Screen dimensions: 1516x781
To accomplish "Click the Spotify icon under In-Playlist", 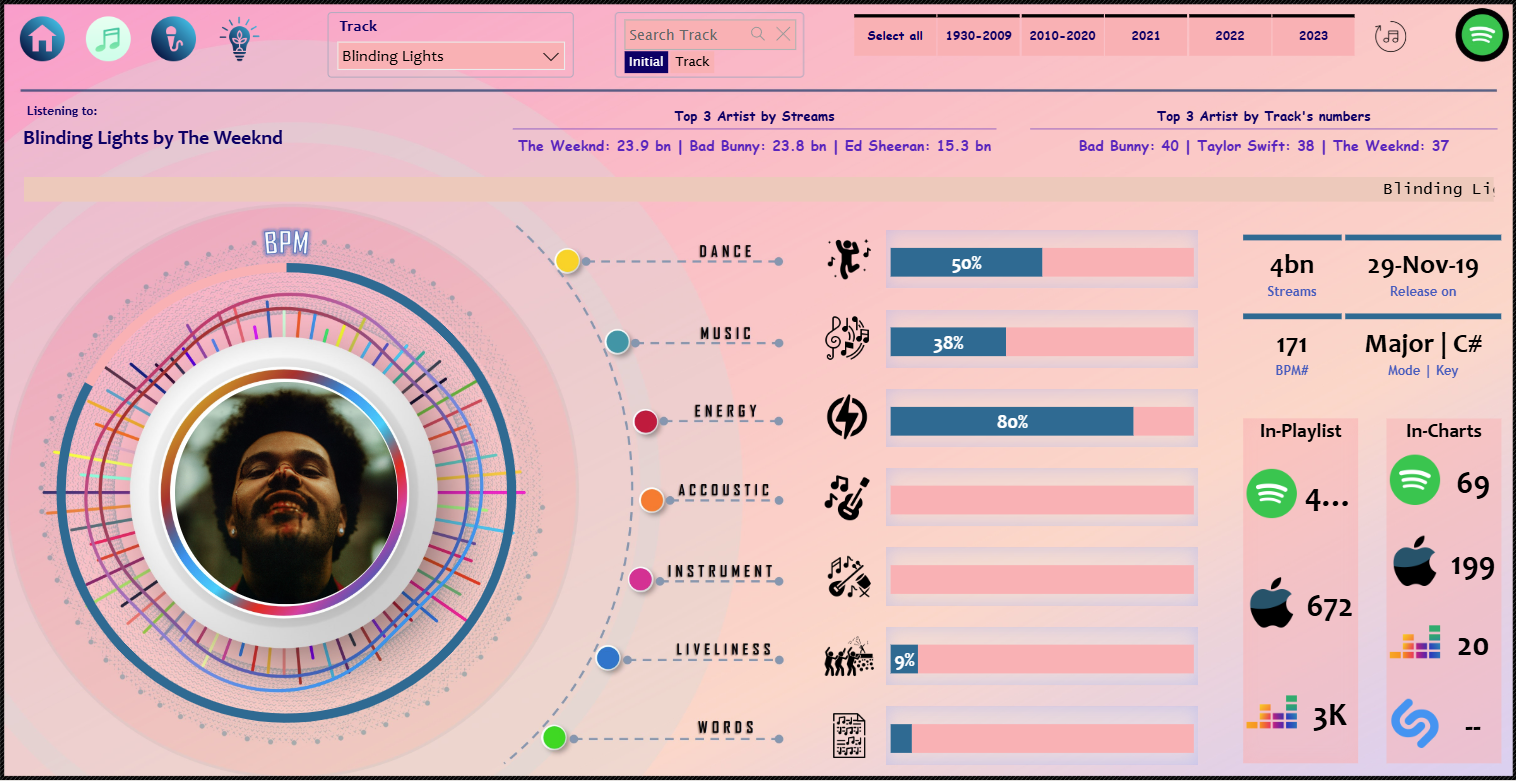I will coord(1271,493).
